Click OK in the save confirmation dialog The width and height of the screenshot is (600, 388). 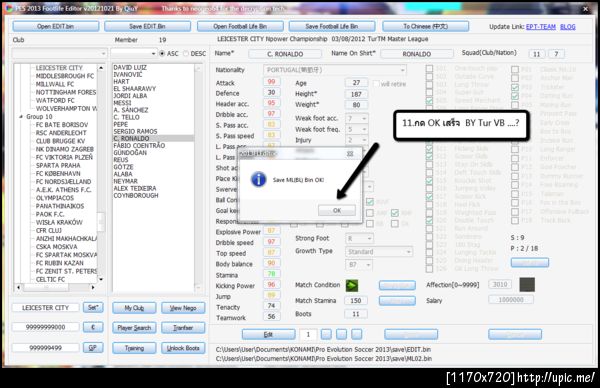coord(337,210)
